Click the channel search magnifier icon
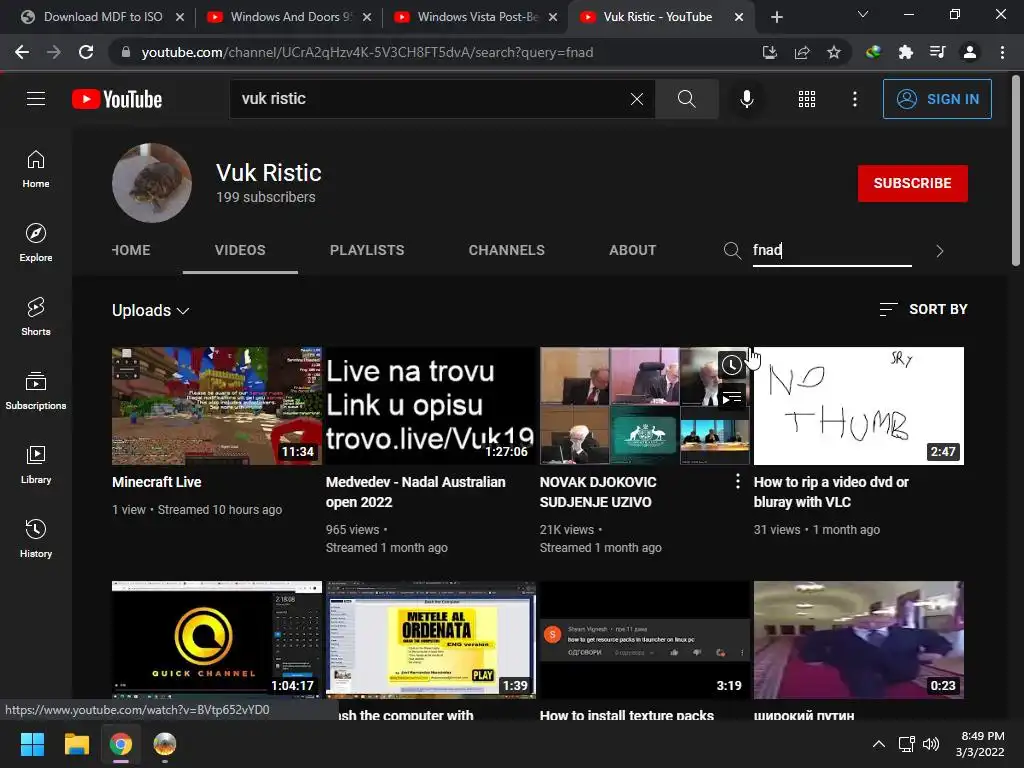The width and height of the screenshot is (1024, 768). (732, 251)
